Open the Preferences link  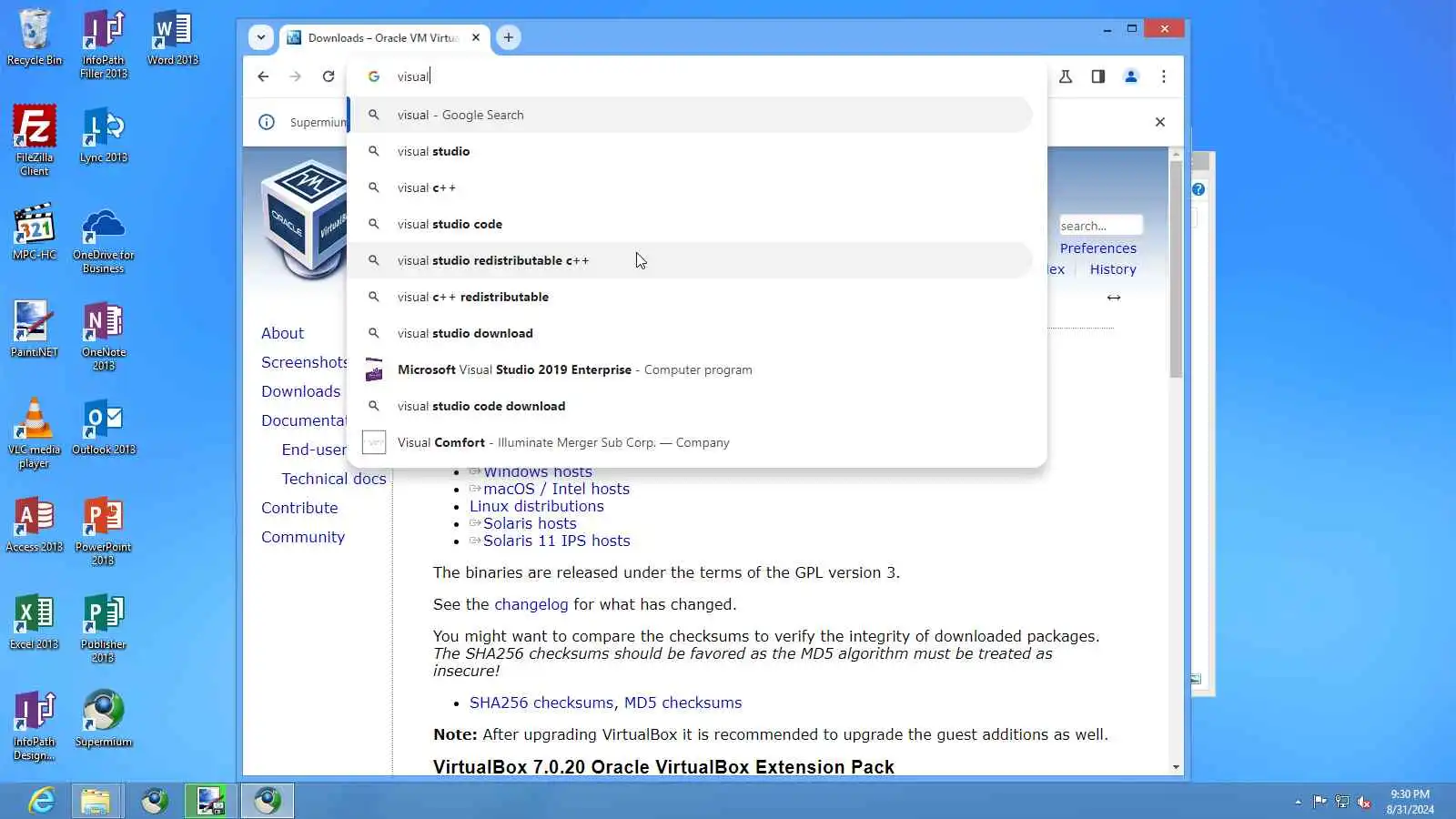click(x=1097, y=248)
